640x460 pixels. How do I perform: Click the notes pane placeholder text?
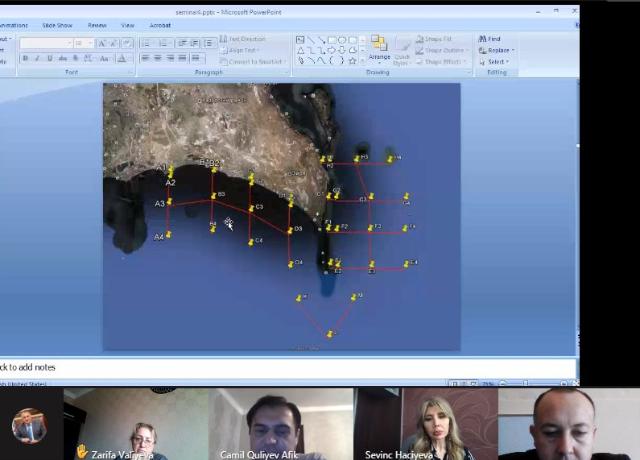(28, 367)
